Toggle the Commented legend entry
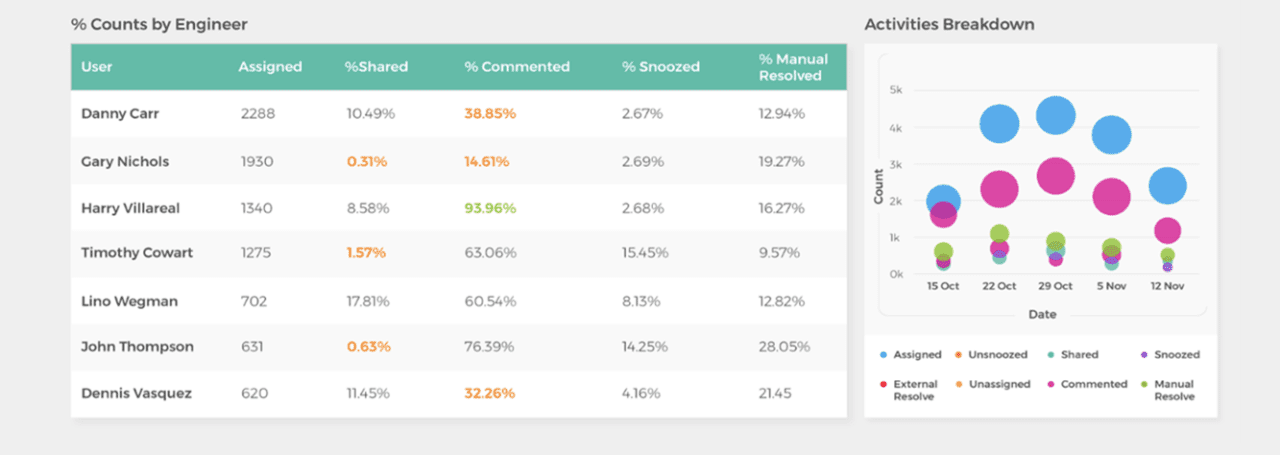The height and width of the screenshot is (455, 1280). click(x=1093, y=384)
